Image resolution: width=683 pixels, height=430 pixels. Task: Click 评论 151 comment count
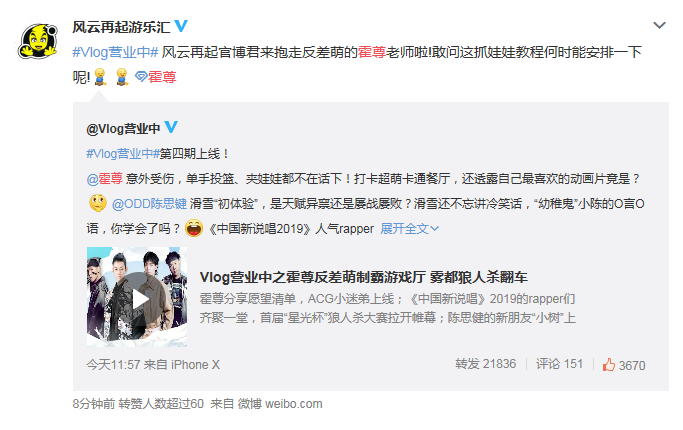click(x=559, y=364)
